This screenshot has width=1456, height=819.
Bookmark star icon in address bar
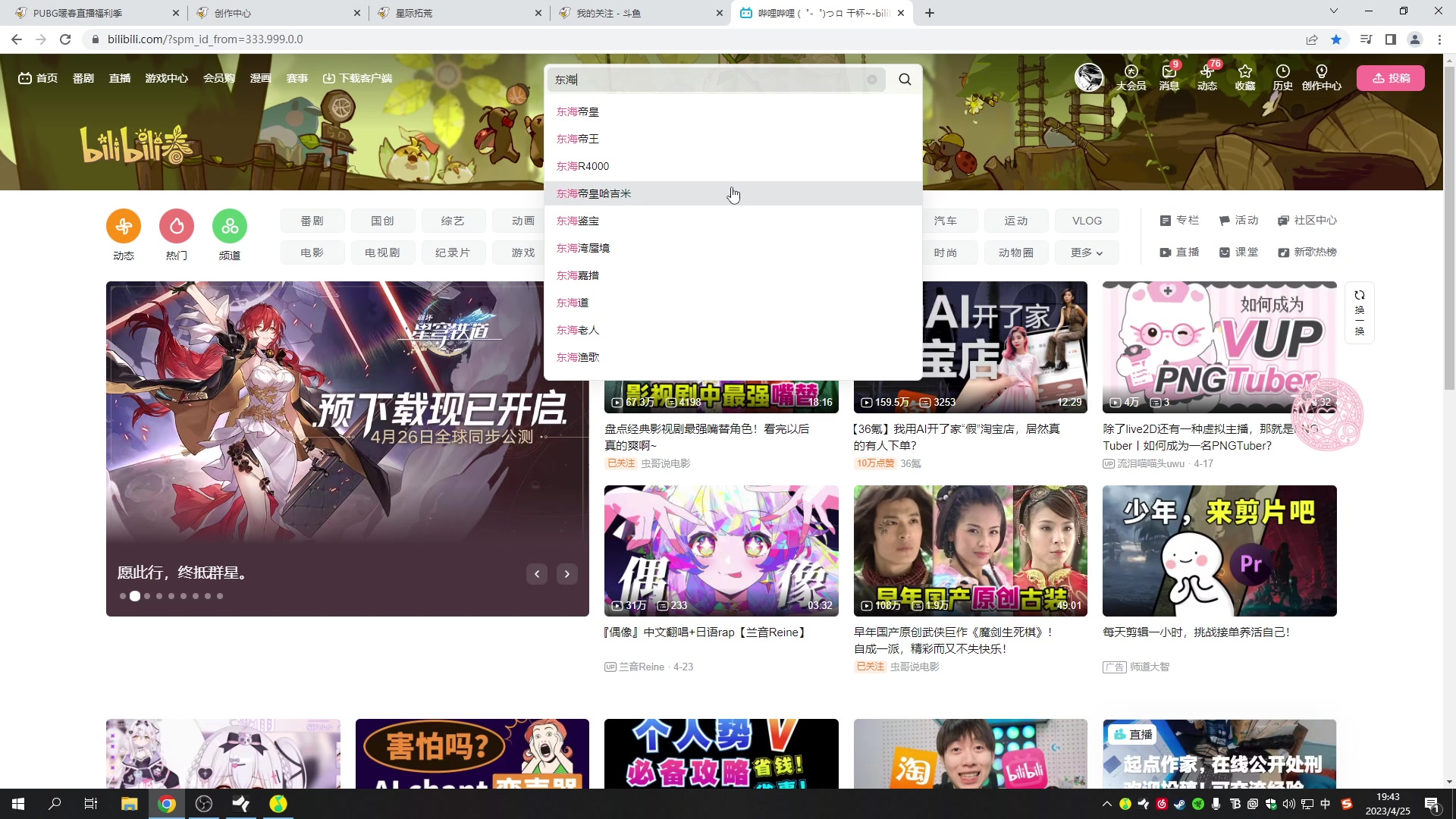1336,39
